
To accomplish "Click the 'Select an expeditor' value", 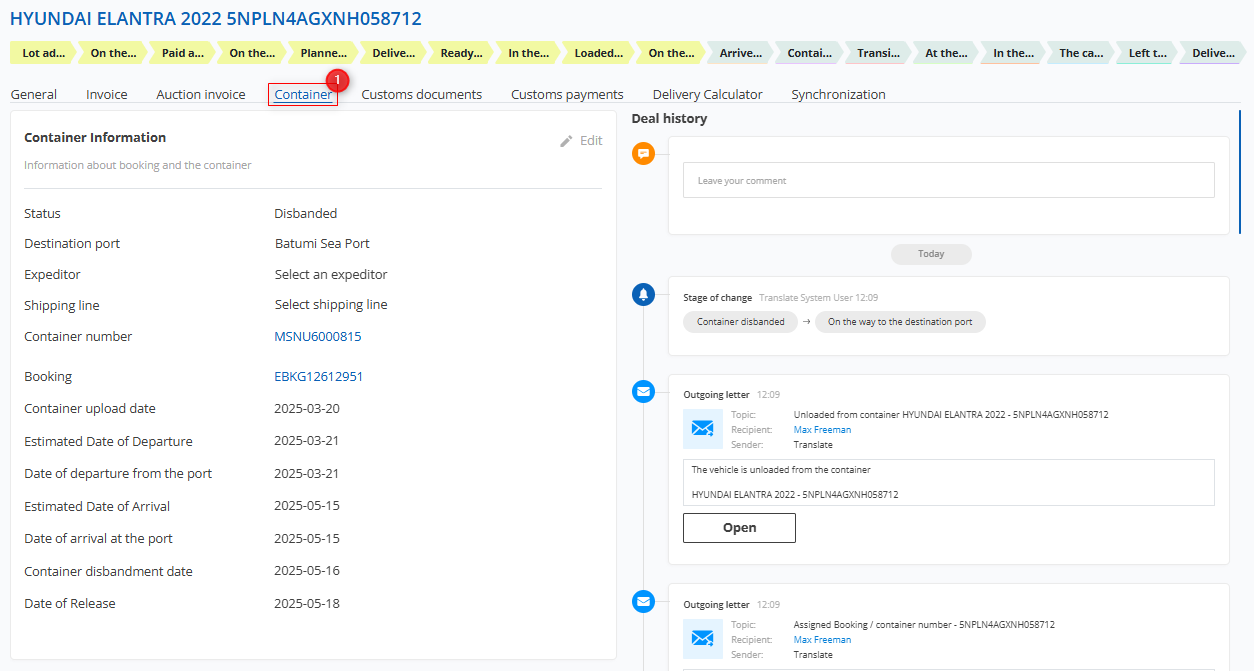I will [331, 274].
